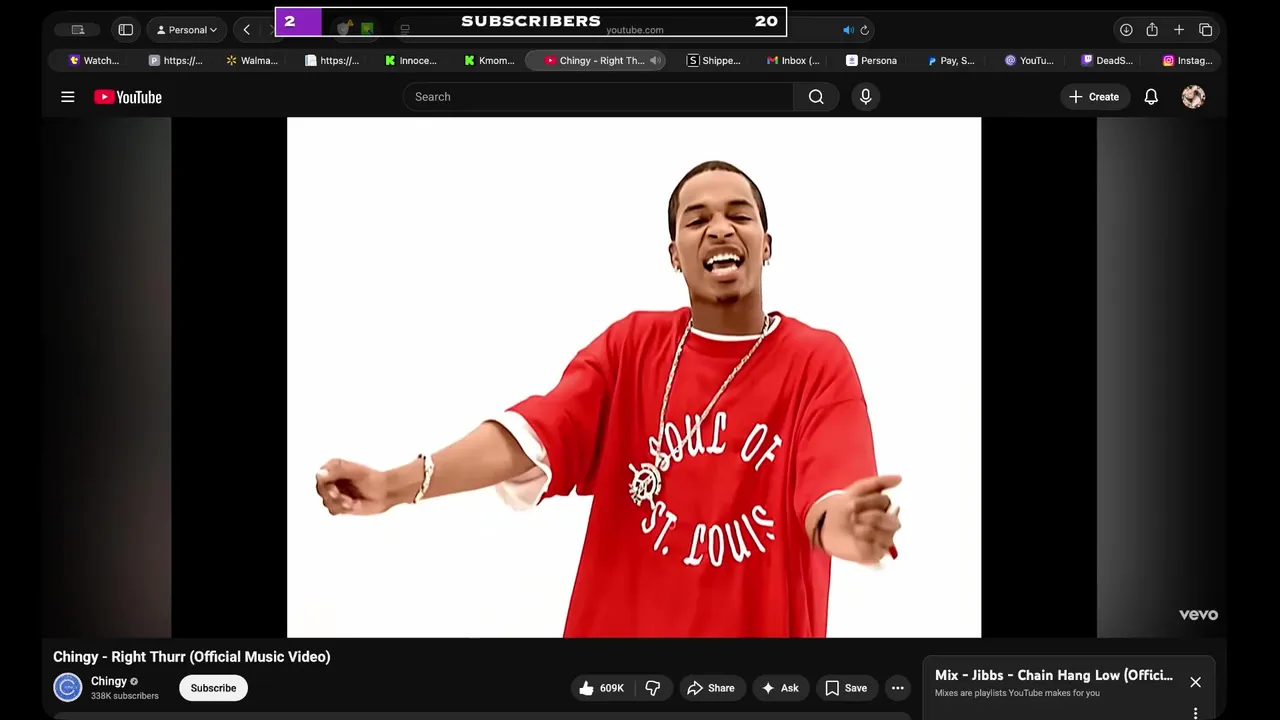Viewport: 1280px width, 720px height.
Task: Go back in browser history
Action: pyautogui.click(x=247, y=30)
